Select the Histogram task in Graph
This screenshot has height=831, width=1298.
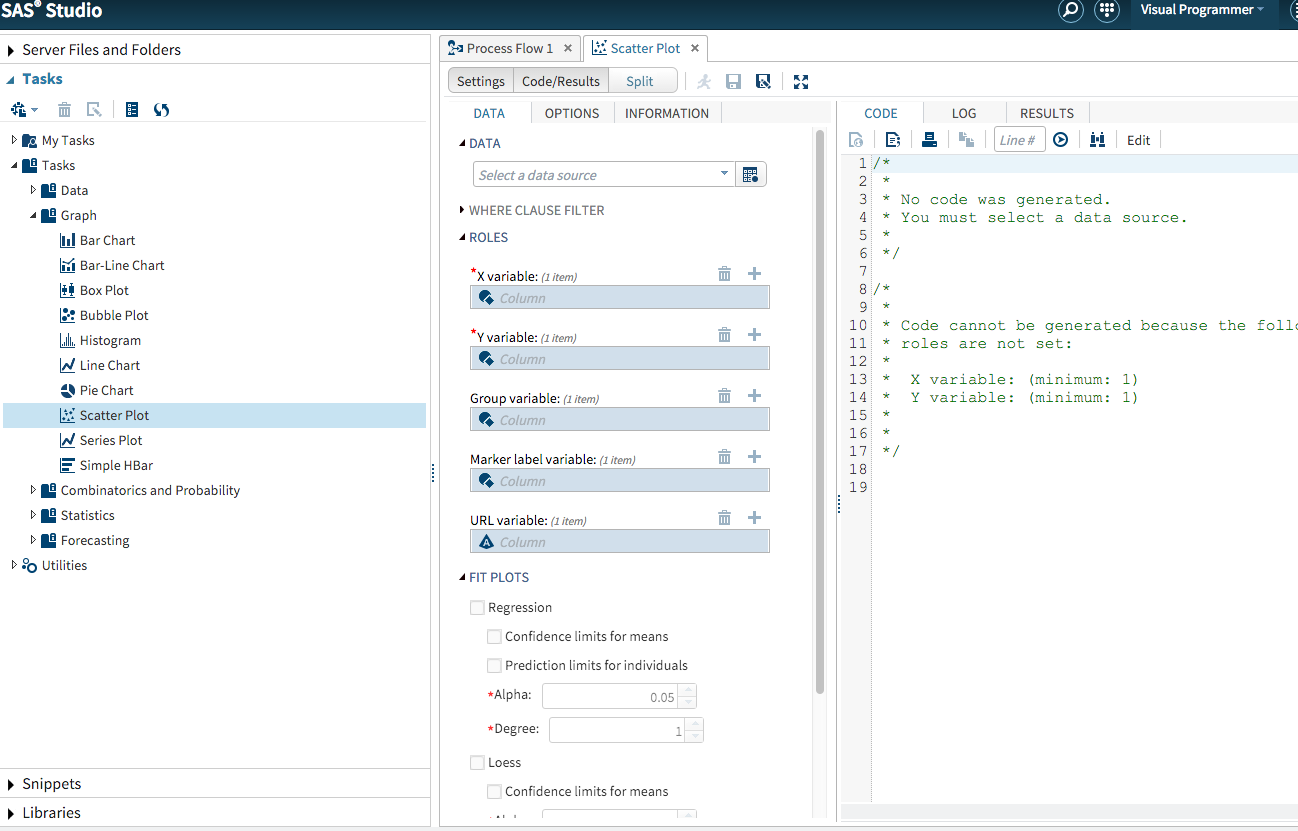coord(110,340)
